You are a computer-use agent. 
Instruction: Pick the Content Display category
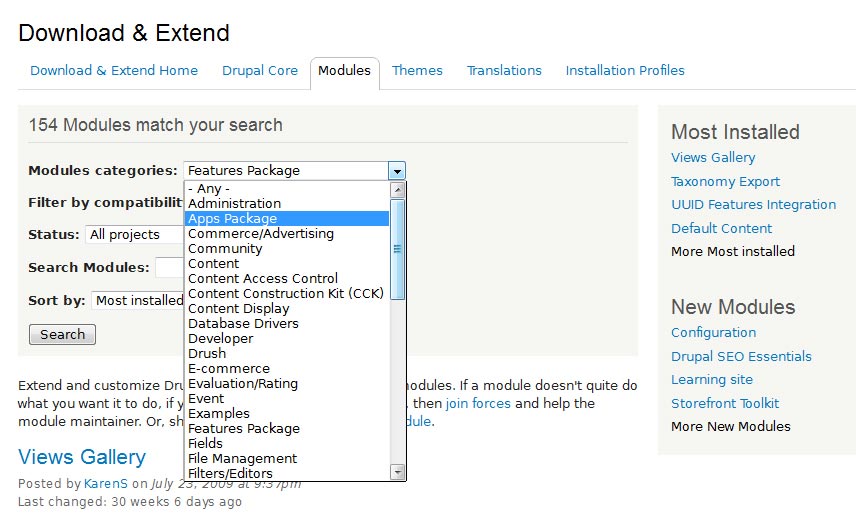[x=287, y=309]
